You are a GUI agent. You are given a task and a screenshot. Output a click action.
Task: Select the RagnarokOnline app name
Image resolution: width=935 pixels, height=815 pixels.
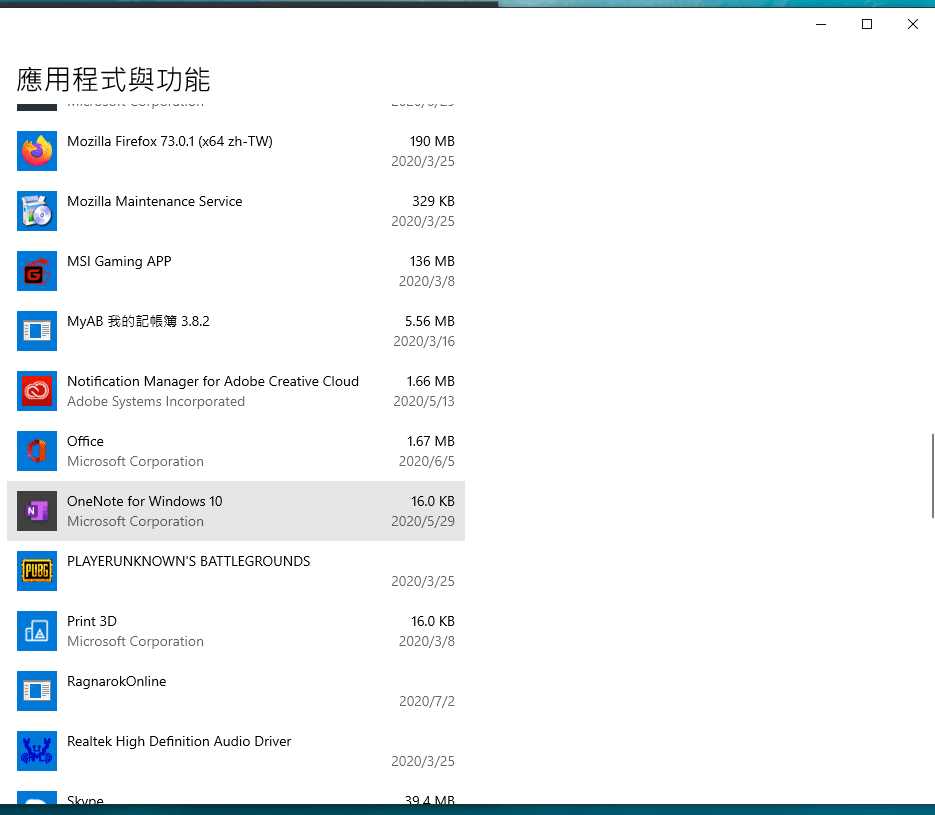pos(117,681)
